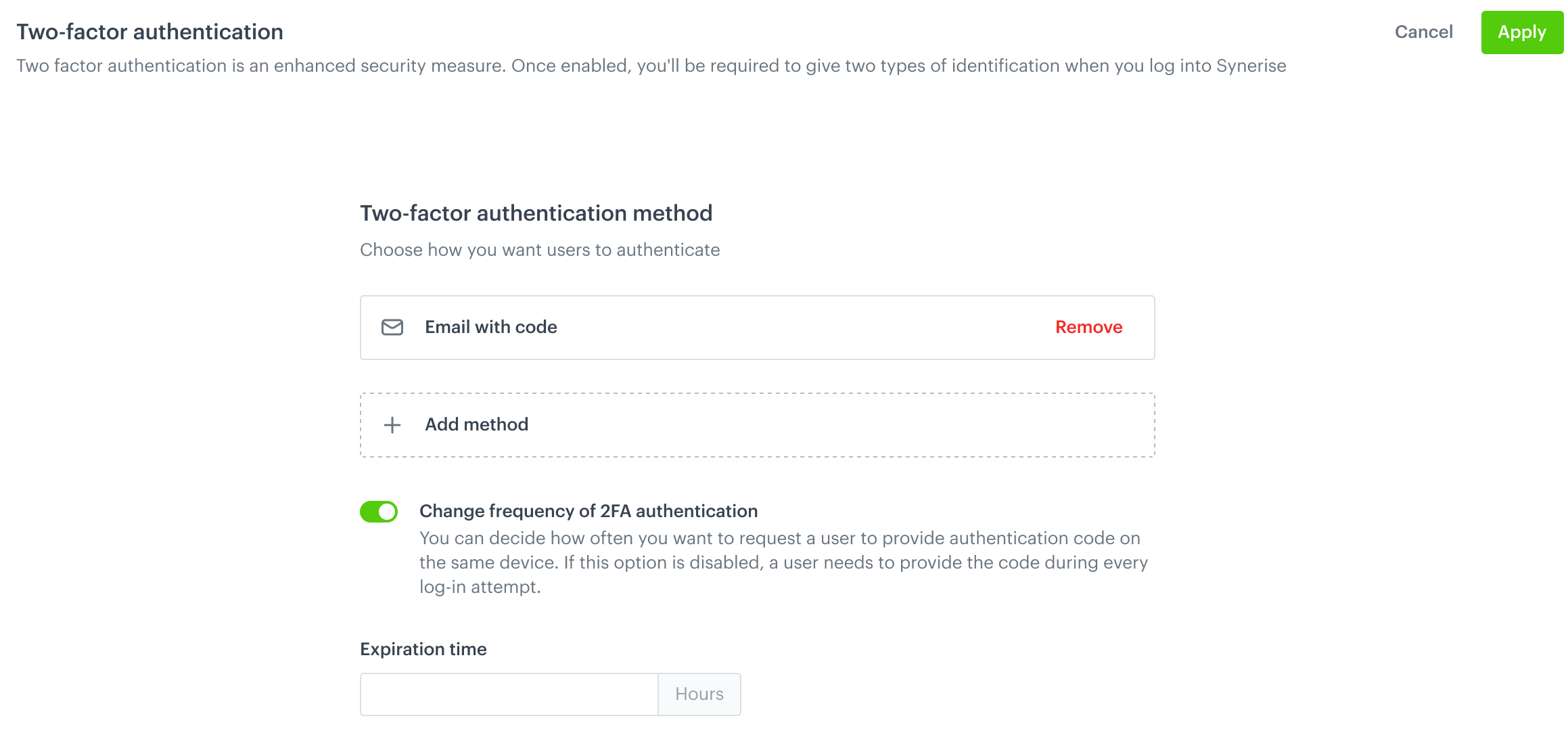Apply the two-factor authentication settings
Screen dimensions: 1568x731
coord(1521,32)
